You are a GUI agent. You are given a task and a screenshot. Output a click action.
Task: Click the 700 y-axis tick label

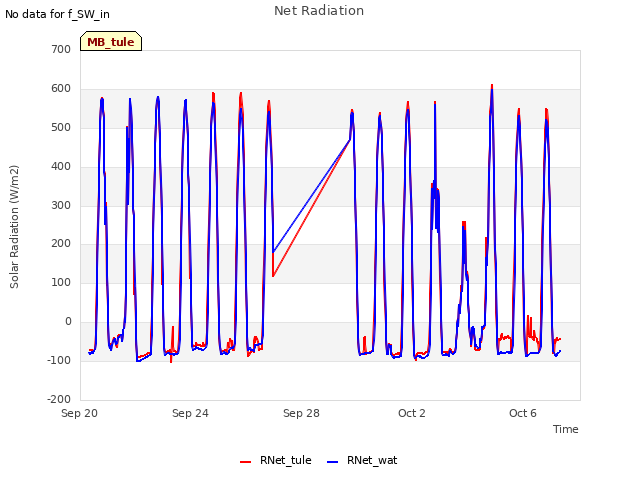pos(61,49)
